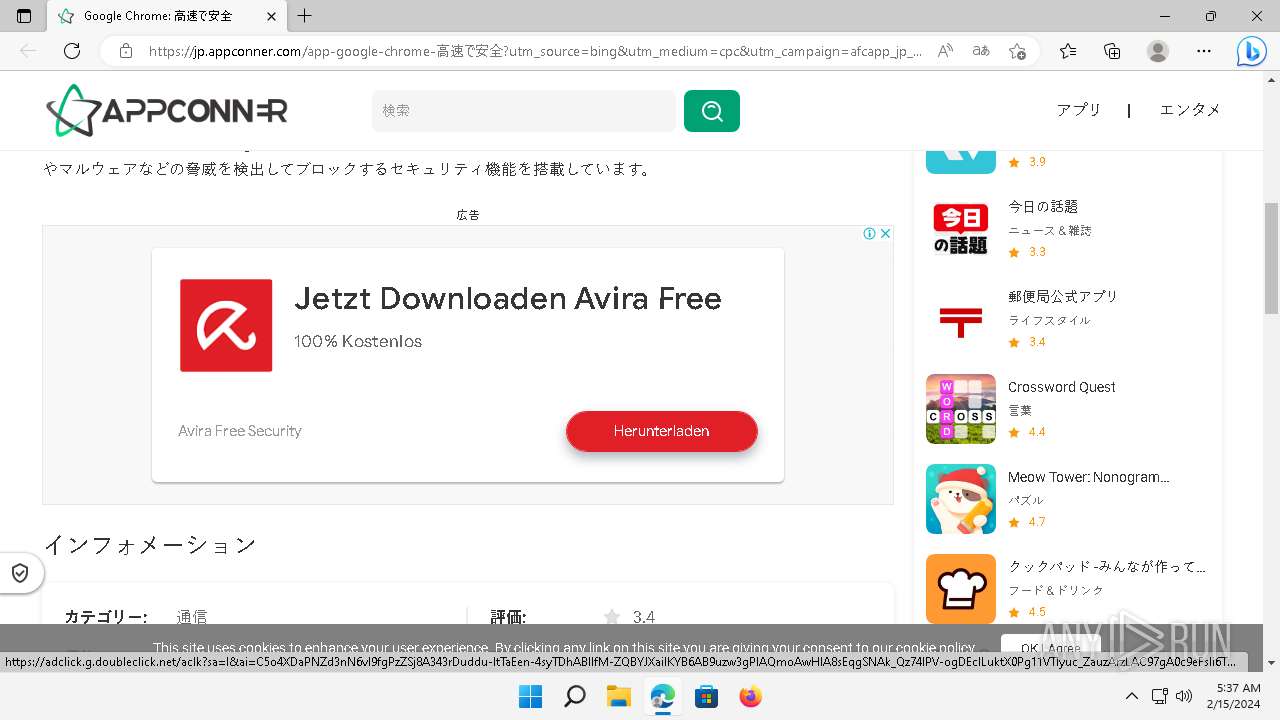This screenshot has height=720, width=1280.
Task: Open the volume tray icon
Action: pyautogui.click(x=1184, y=696)
